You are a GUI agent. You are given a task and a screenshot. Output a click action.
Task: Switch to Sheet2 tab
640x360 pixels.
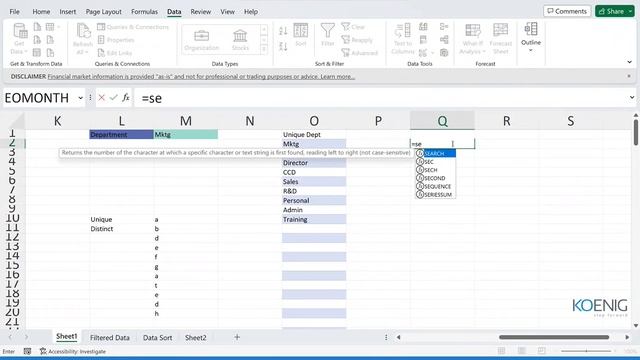[196, 338]
